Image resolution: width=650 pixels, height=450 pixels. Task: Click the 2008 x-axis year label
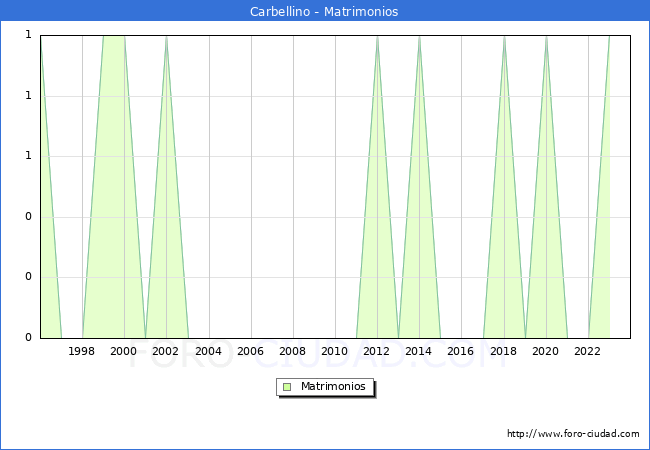coord(292,351)
